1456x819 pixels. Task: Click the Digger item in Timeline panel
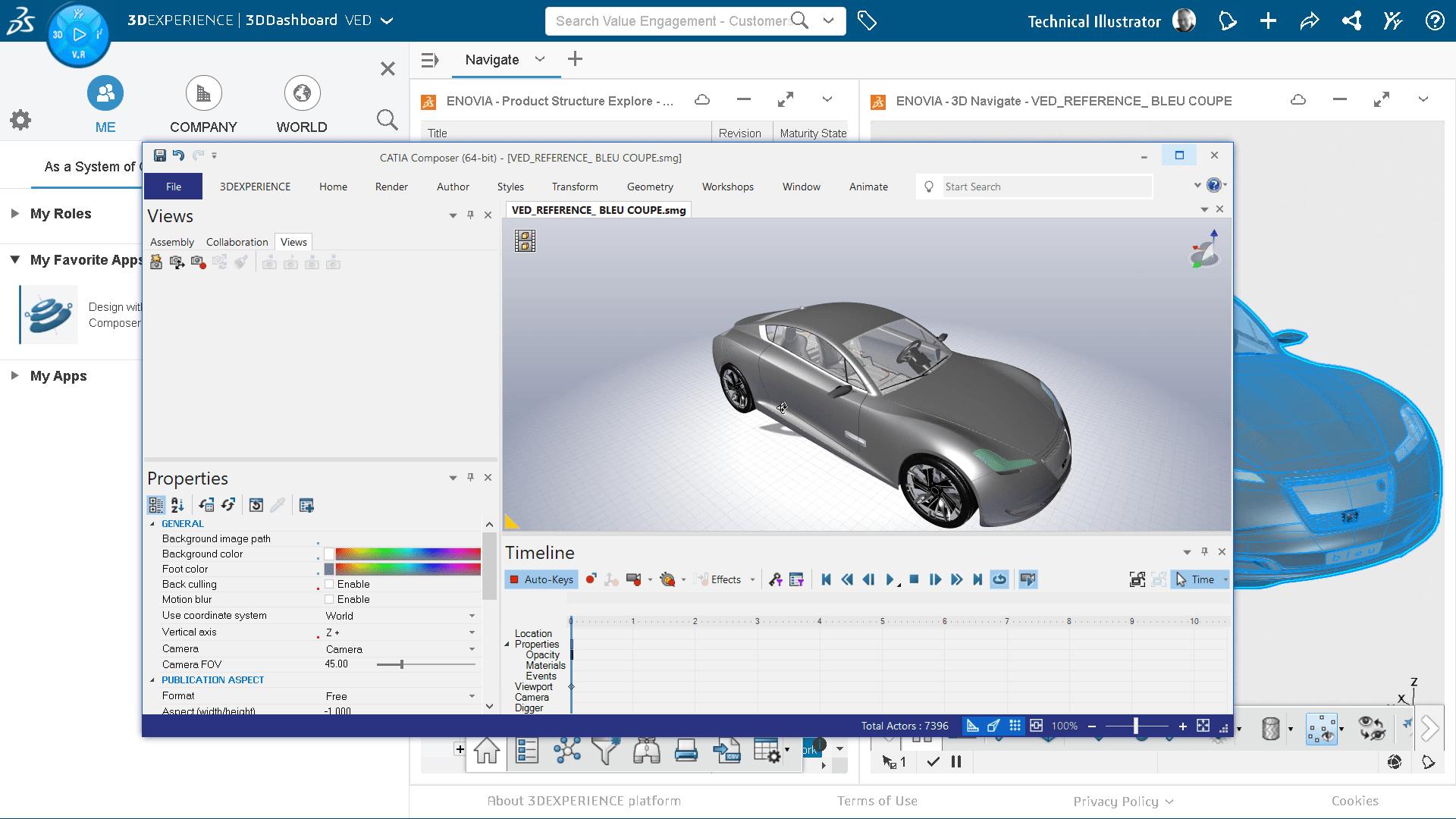(528, 709)
